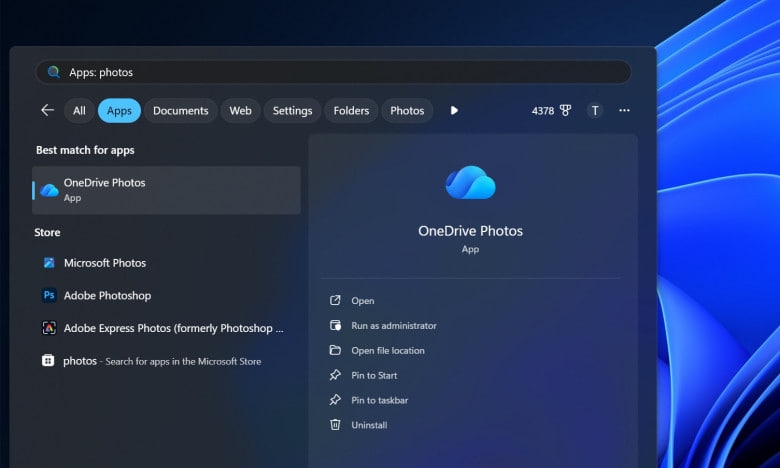Image resolution: width=780 pixels, height=468 pixels.
Task: Show more filters with the play arrow
Action: pos(454,110)
